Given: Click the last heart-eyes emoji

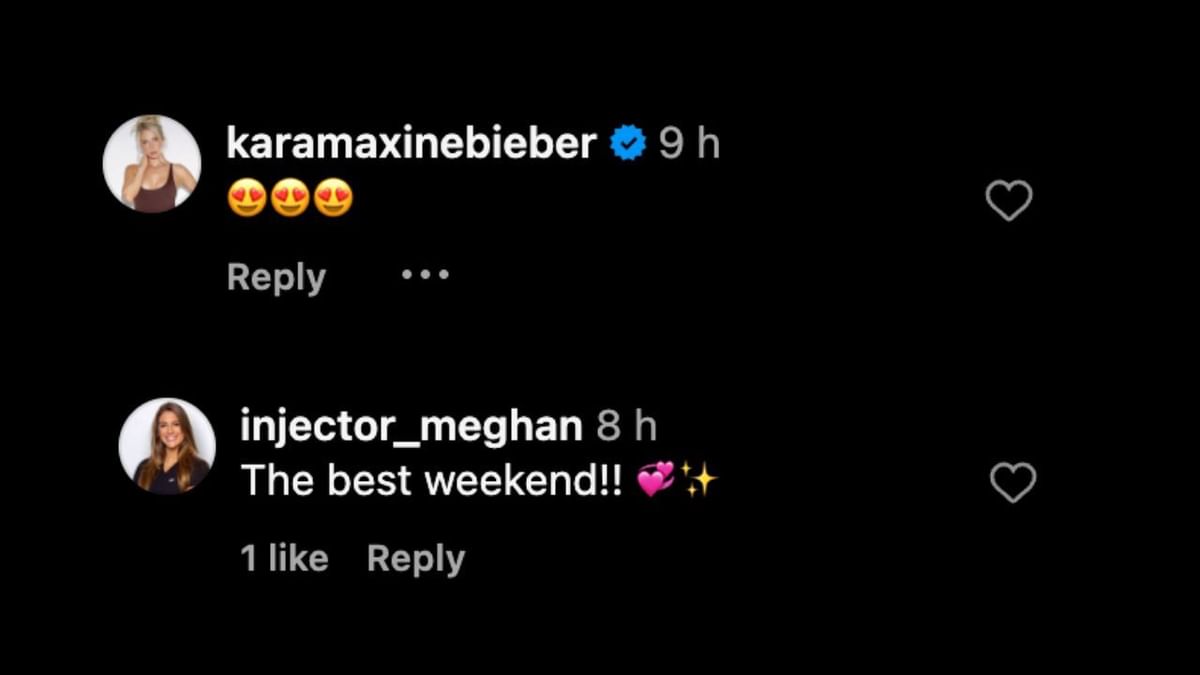Looking at the screenshot, I should pyautogui.click(x=333, y=201).
